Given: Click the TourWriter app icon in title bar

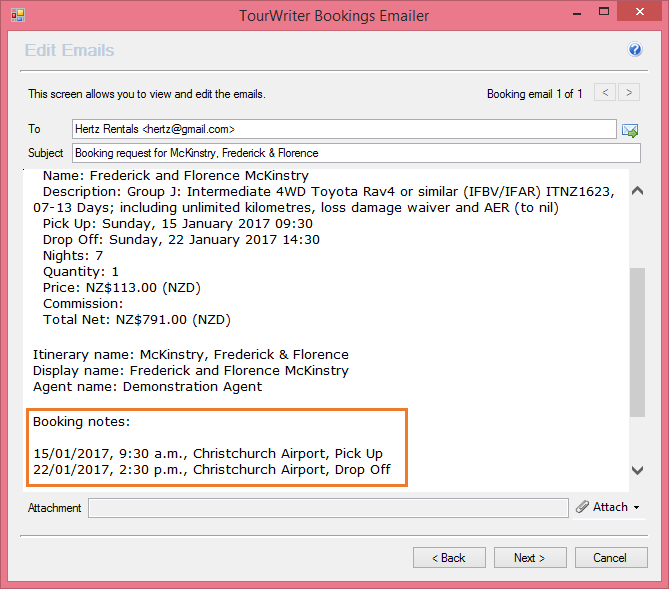Looking at the screenshot, I should (x=17, y=15).
